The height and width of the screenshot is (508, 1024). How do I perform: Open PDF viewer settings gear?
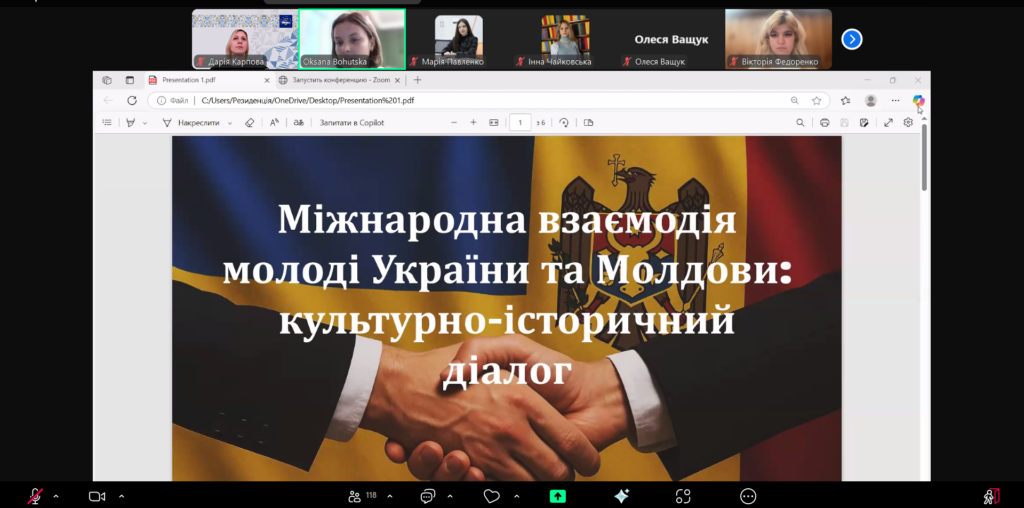(x=908, y=122)
